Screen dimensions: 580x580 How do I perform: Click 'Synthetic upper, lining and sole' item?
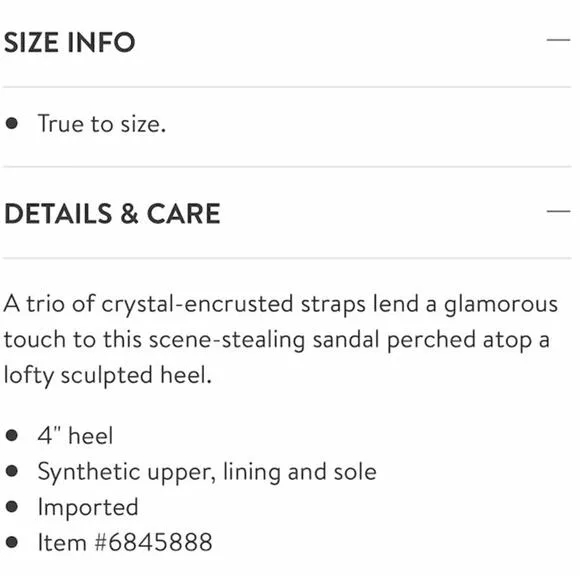[207, 472]
